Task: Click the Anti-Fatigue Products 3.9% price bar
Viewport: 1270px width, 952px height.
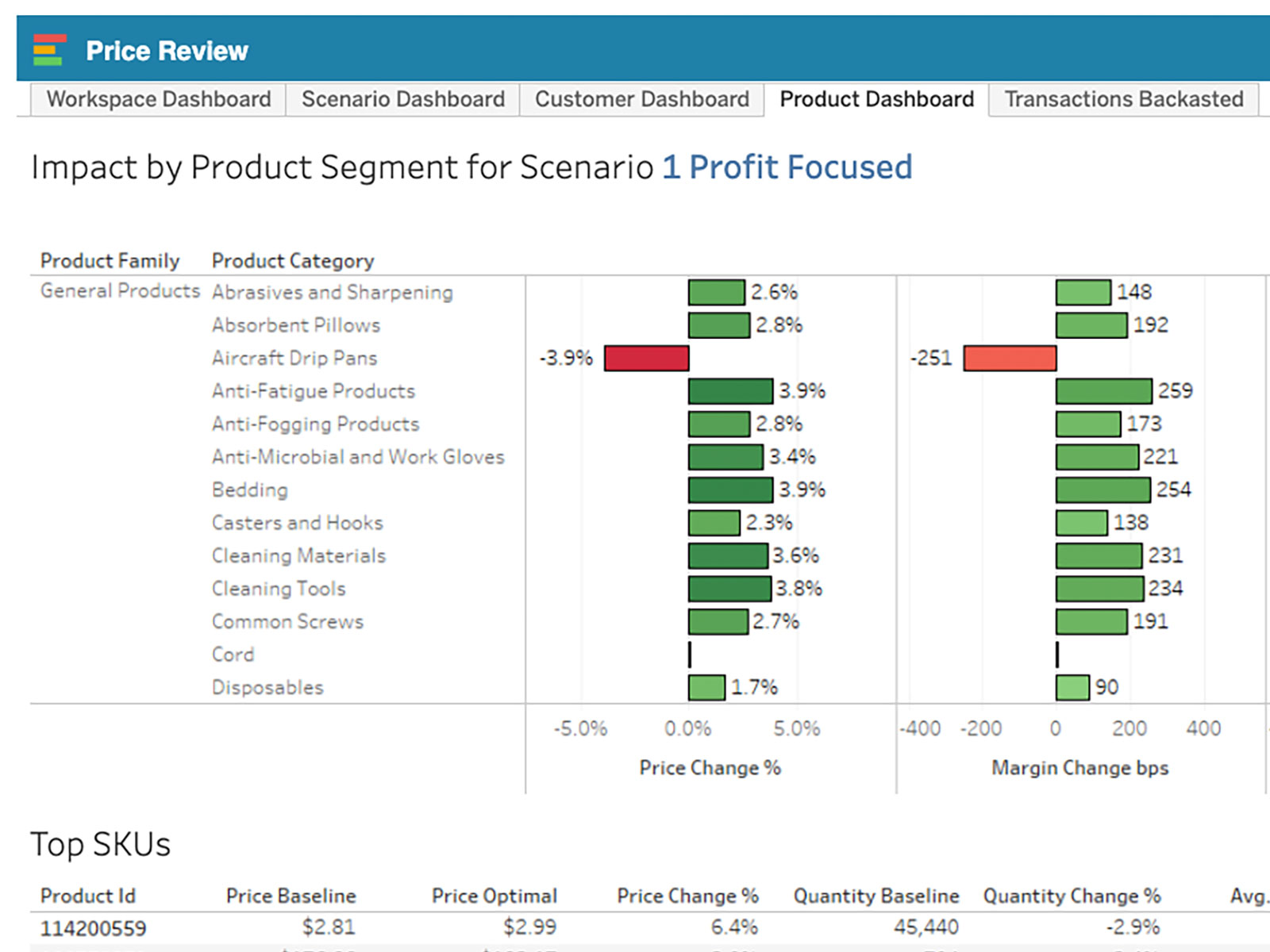Action: point(730,391)
